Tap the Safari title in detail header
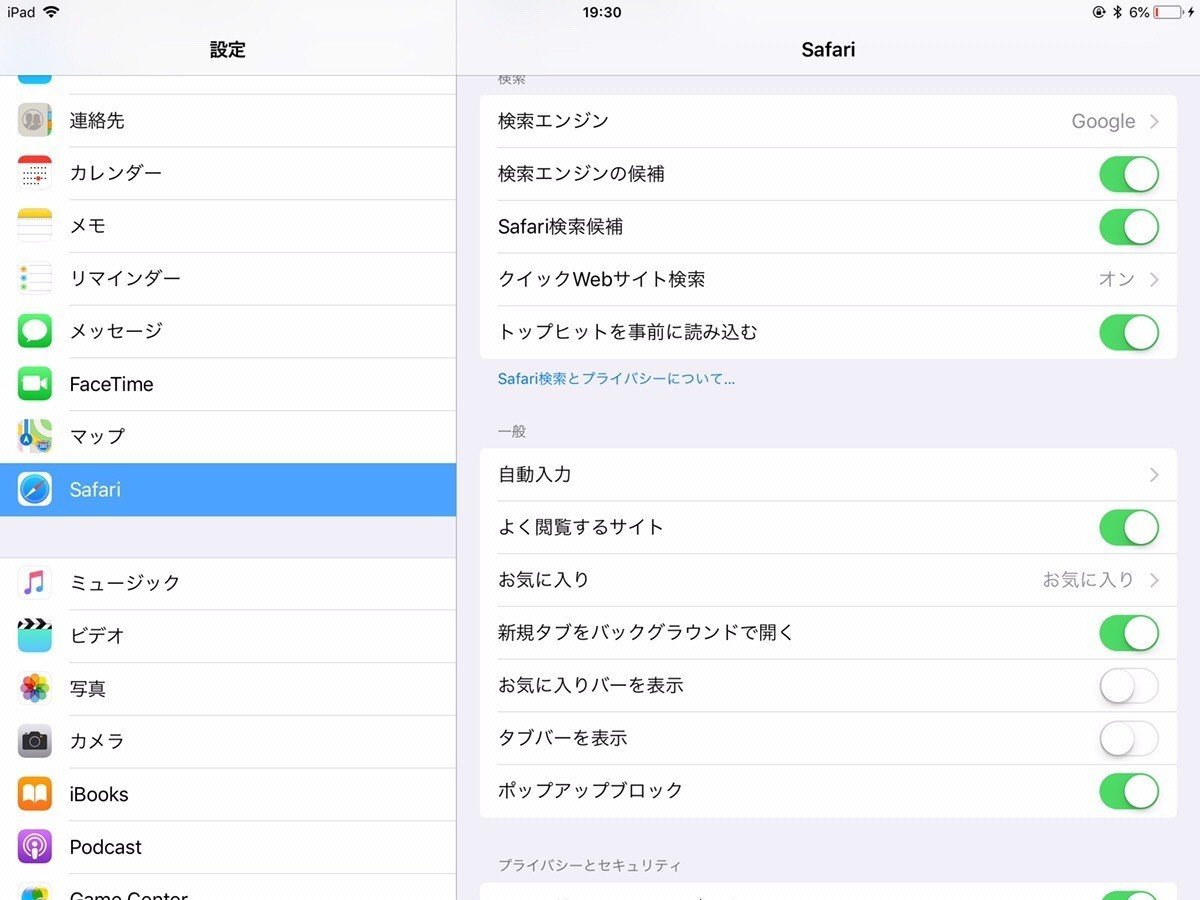1200x900 pixels. point(828,49)
